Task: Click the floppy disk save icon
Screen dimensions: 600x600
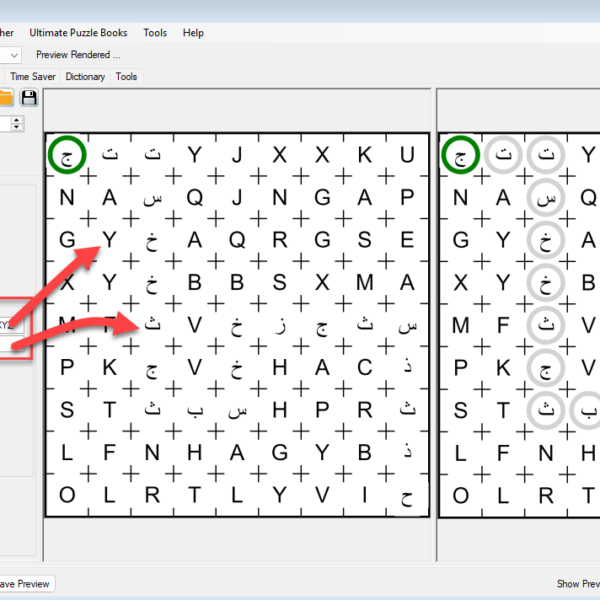Action: coord(29,97)
